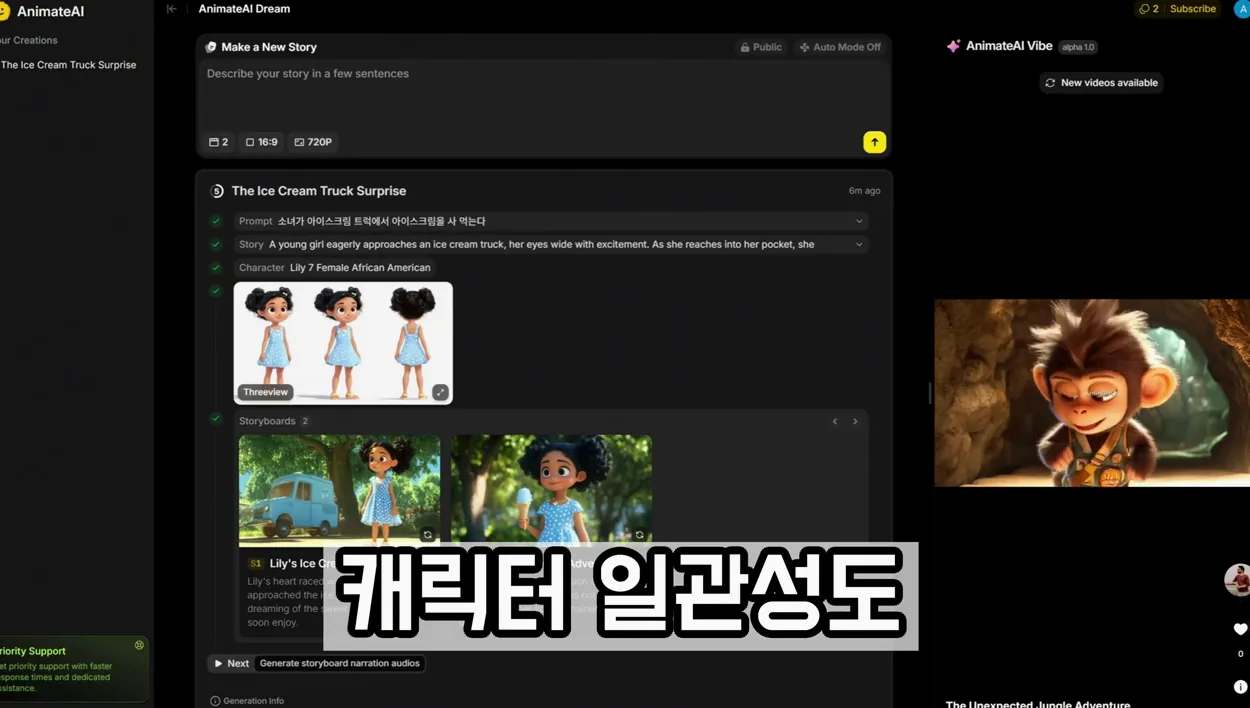This screenshot has height=708, width=1250.
Task: Dismiss the Priority Support banner
Action: click(139, 645)
